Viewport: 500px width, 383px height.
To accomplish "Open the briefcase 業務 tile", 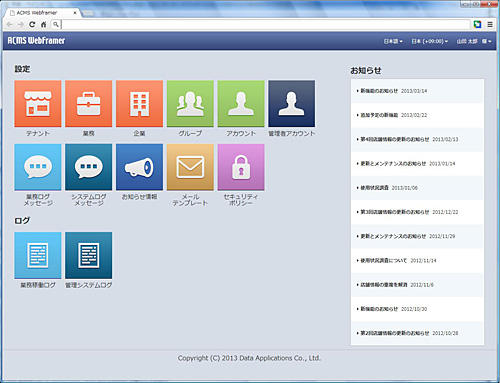I will coord(88,104).
